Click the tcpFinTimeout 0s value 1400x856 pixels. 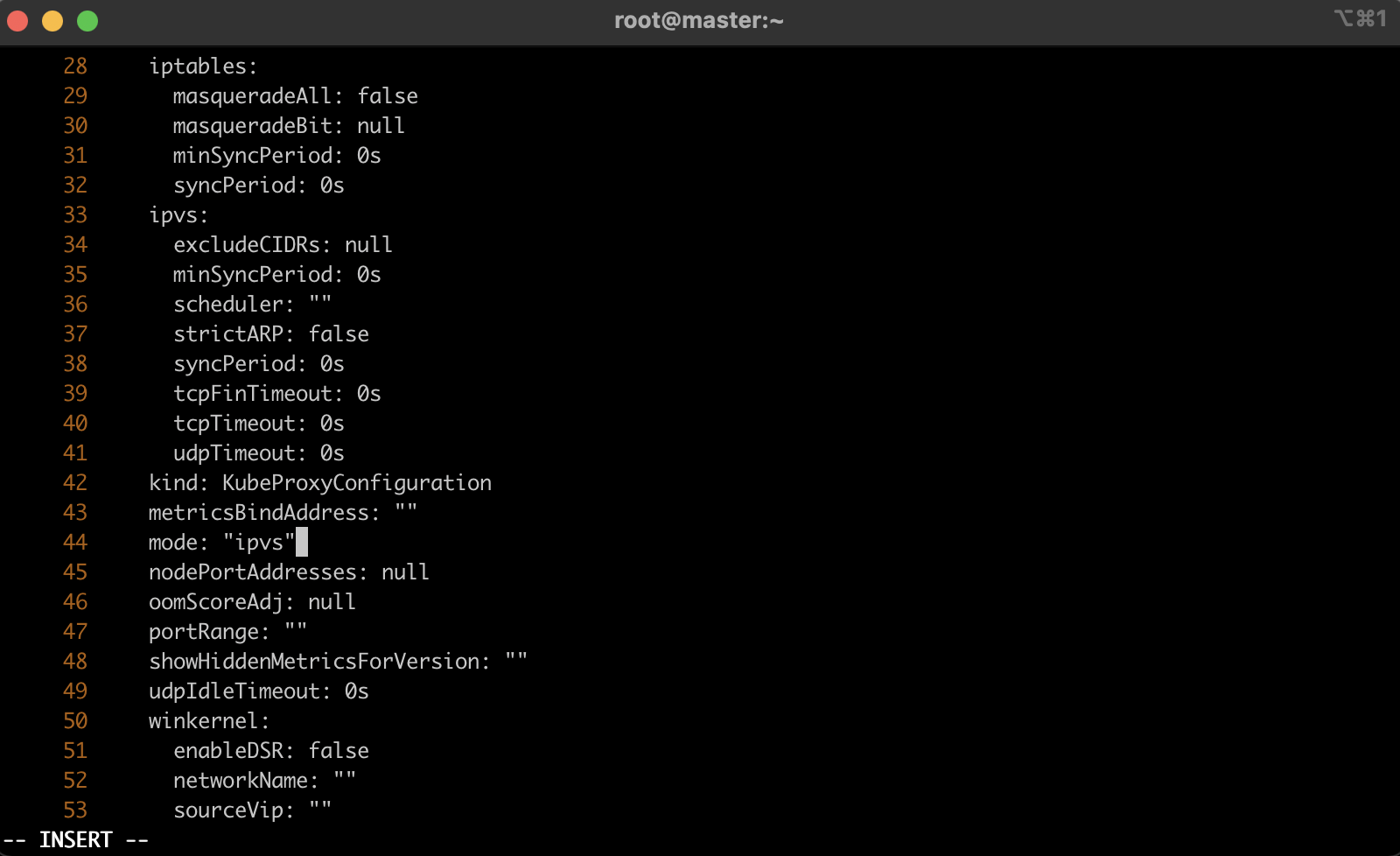(368, 394)
